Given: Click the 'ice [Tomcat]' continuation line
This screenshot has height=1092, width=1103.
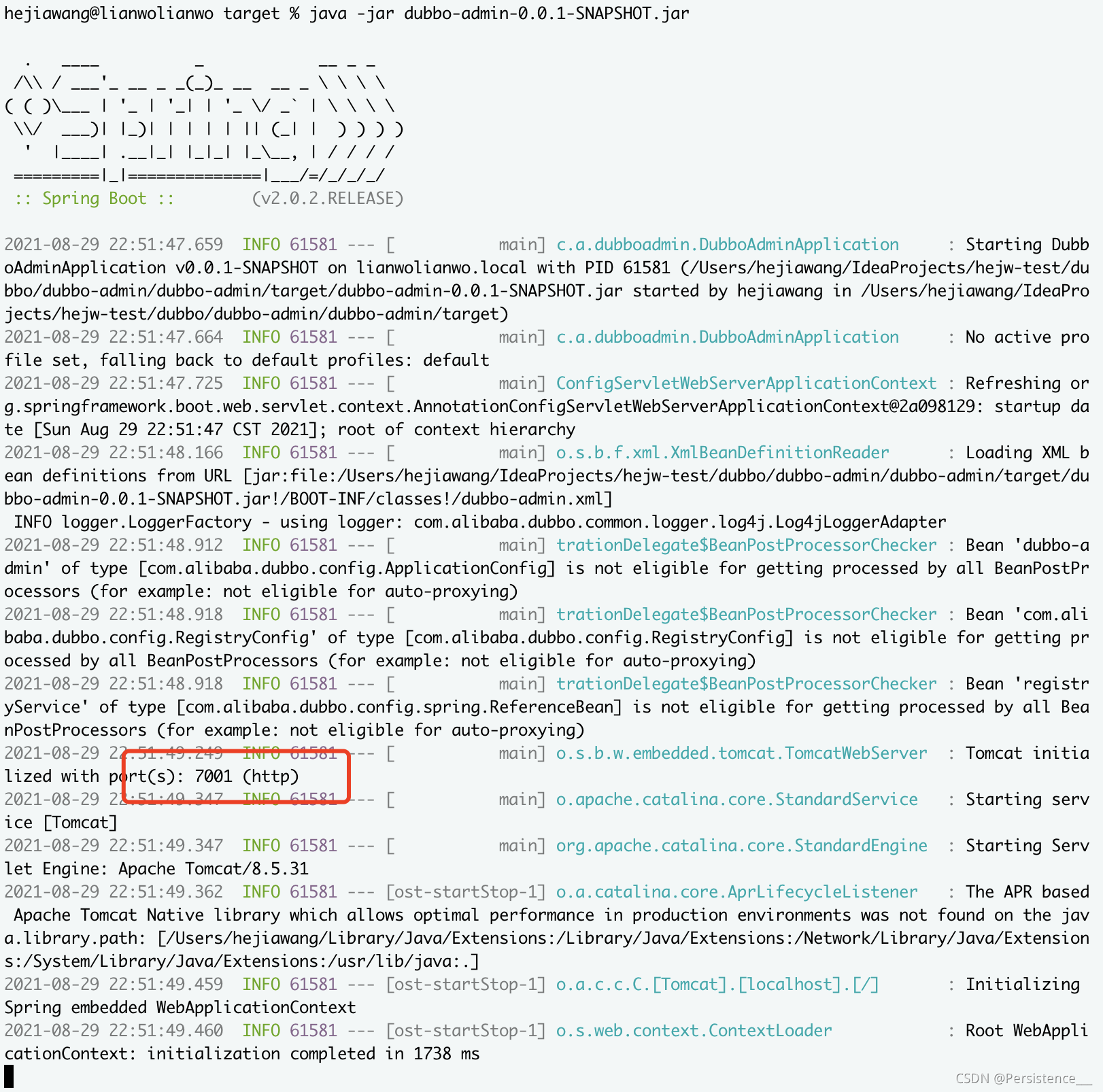Looking at the screenshot, I should [x=61, y=823].
